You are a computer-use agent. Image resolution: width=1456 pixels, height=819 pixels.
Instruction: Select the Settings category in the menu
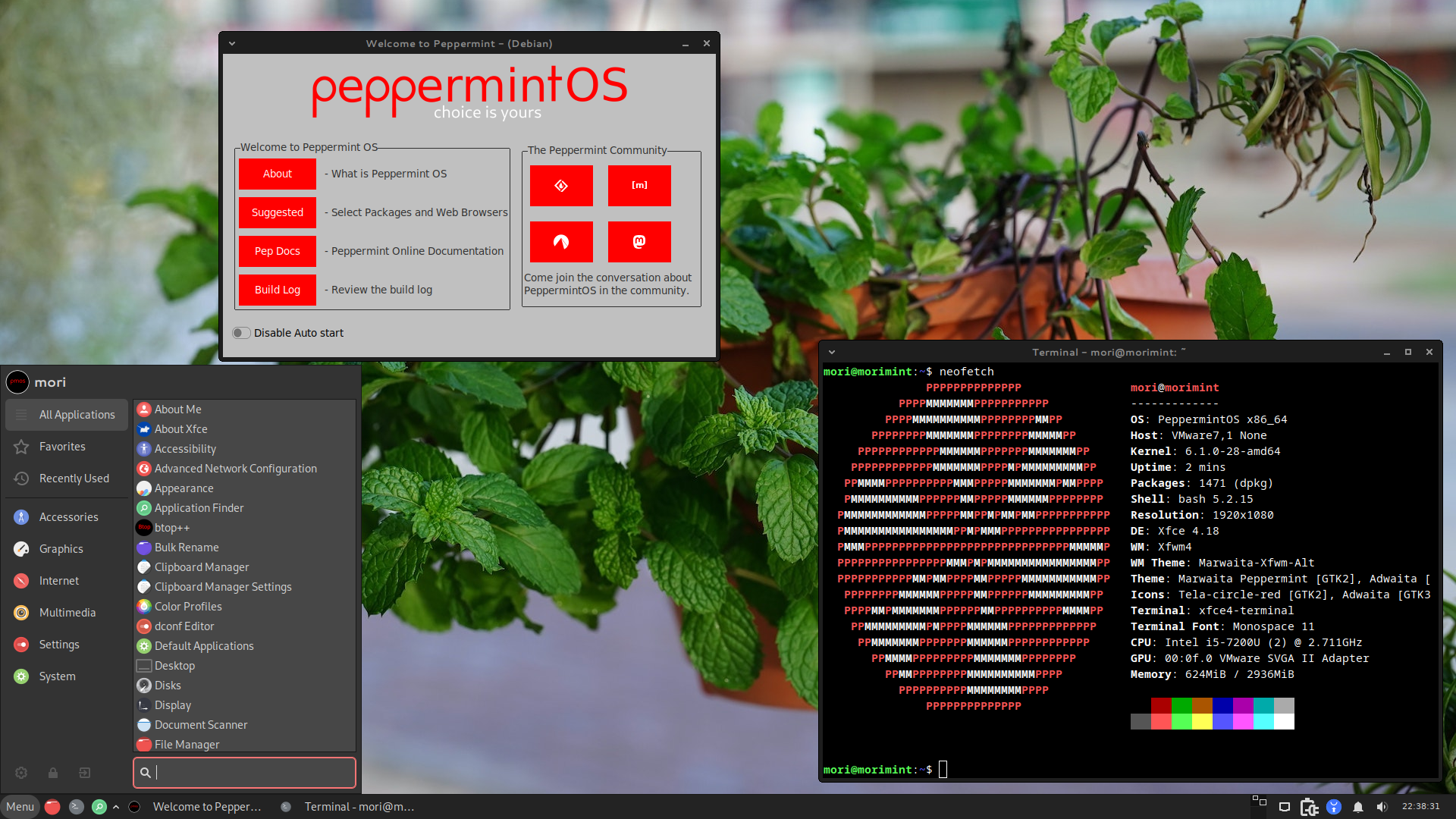(59, 645)
